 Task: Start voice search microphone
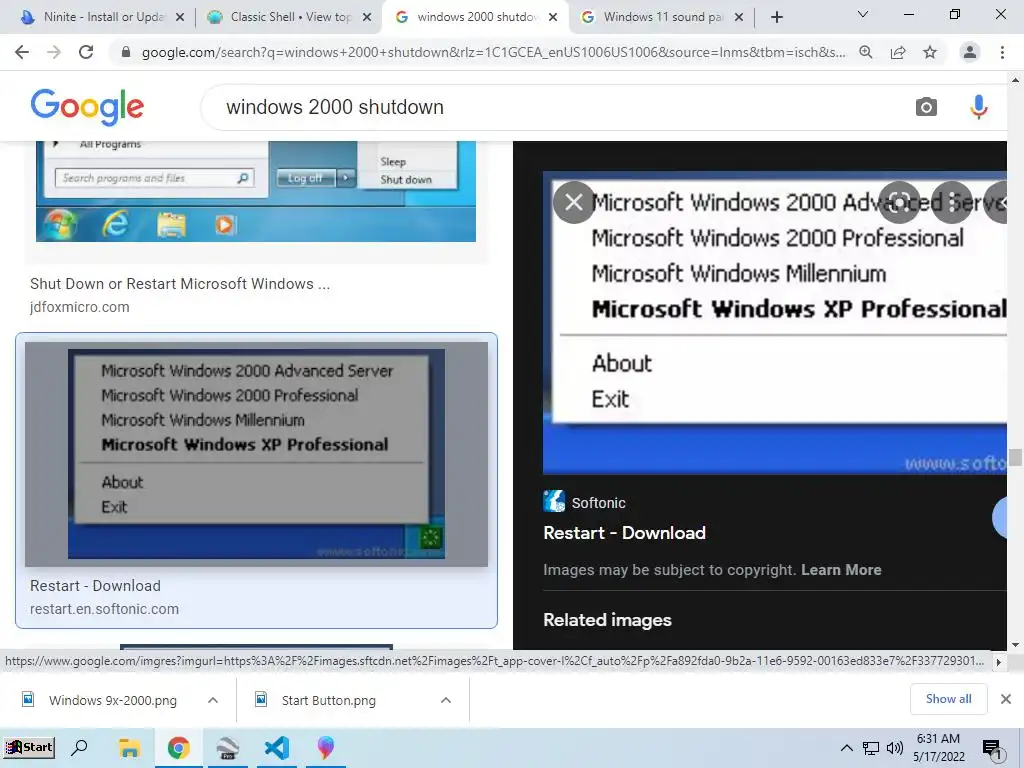pyautogui.click(x=978, y=107)
